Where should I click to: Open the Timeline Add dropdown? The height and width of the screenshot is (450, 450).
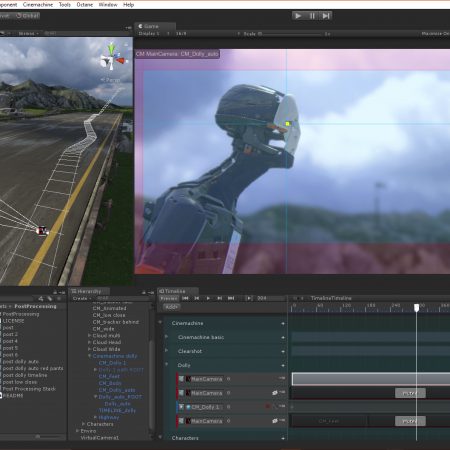pyautogui.click(x=172, y=307)
